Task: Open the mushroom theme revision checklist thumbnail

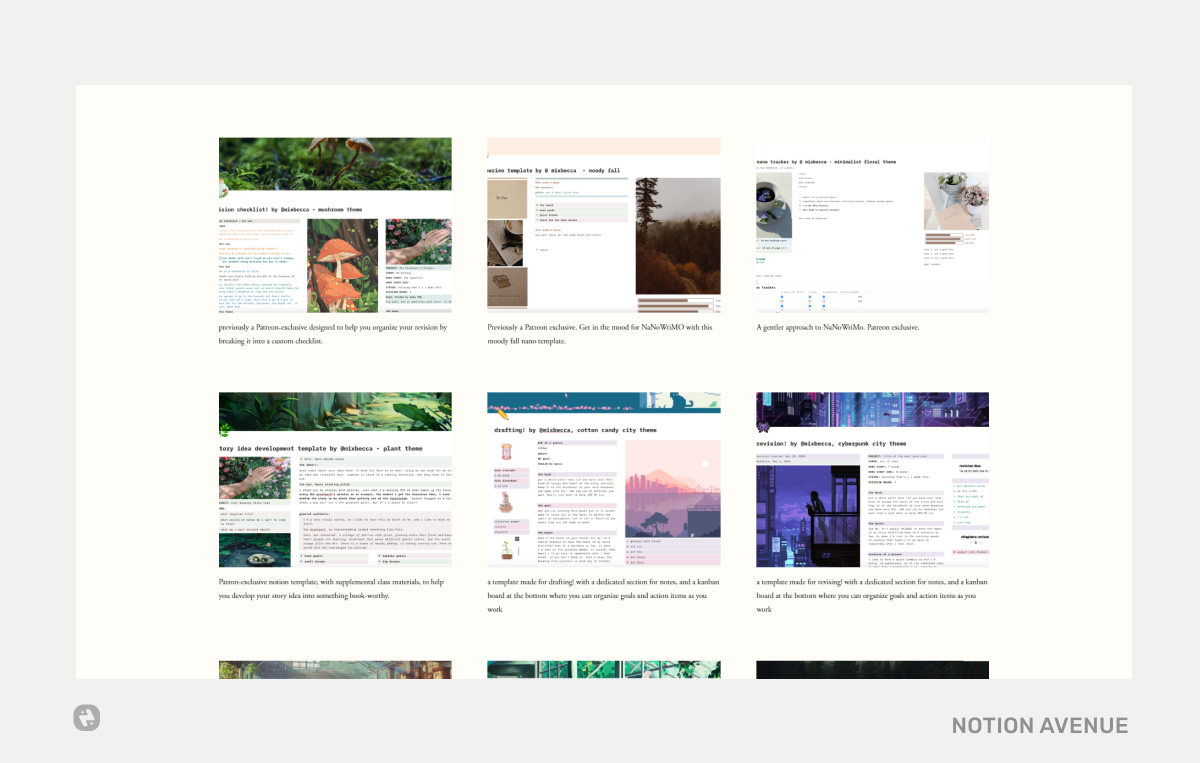Action: (x=335, y=225)
